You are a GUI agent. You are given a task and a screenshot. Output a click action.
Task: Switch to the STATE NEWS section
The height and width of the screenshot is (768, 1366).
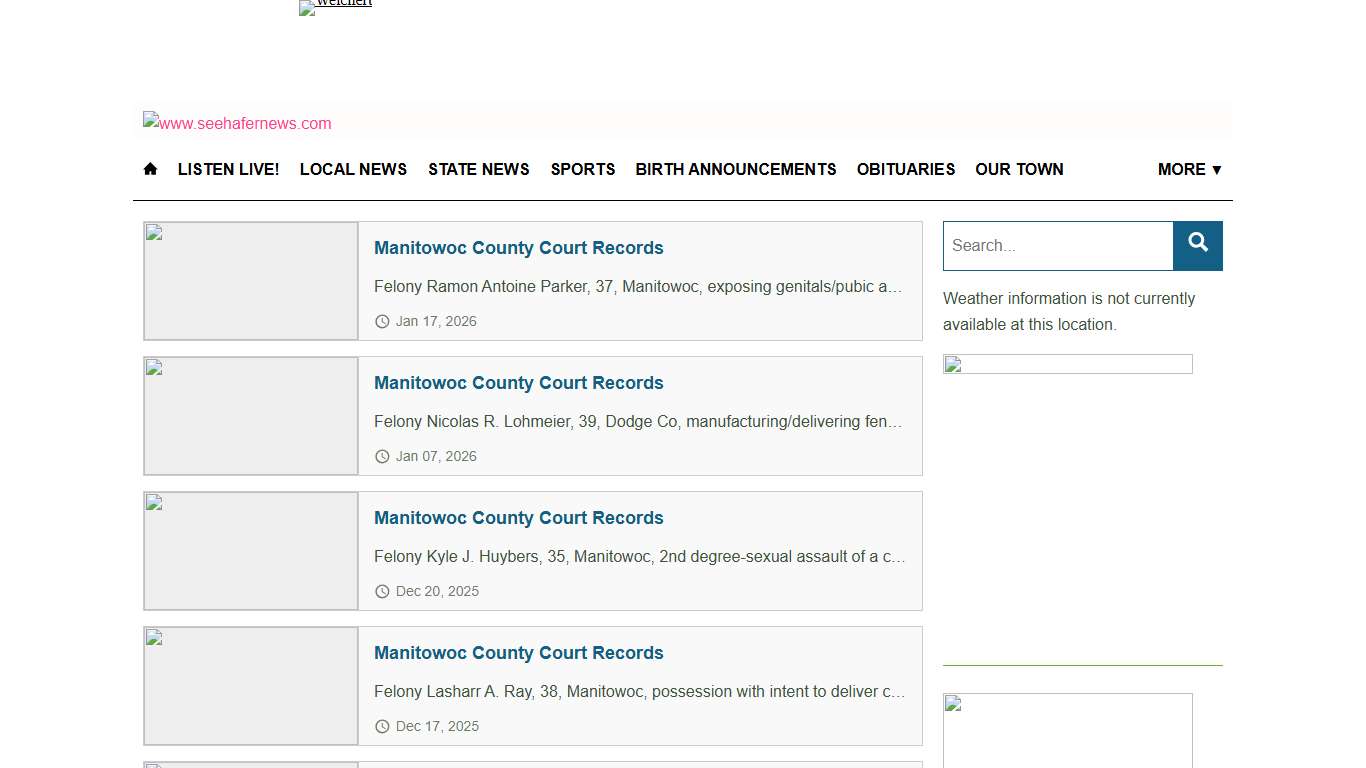click(479, 169)
